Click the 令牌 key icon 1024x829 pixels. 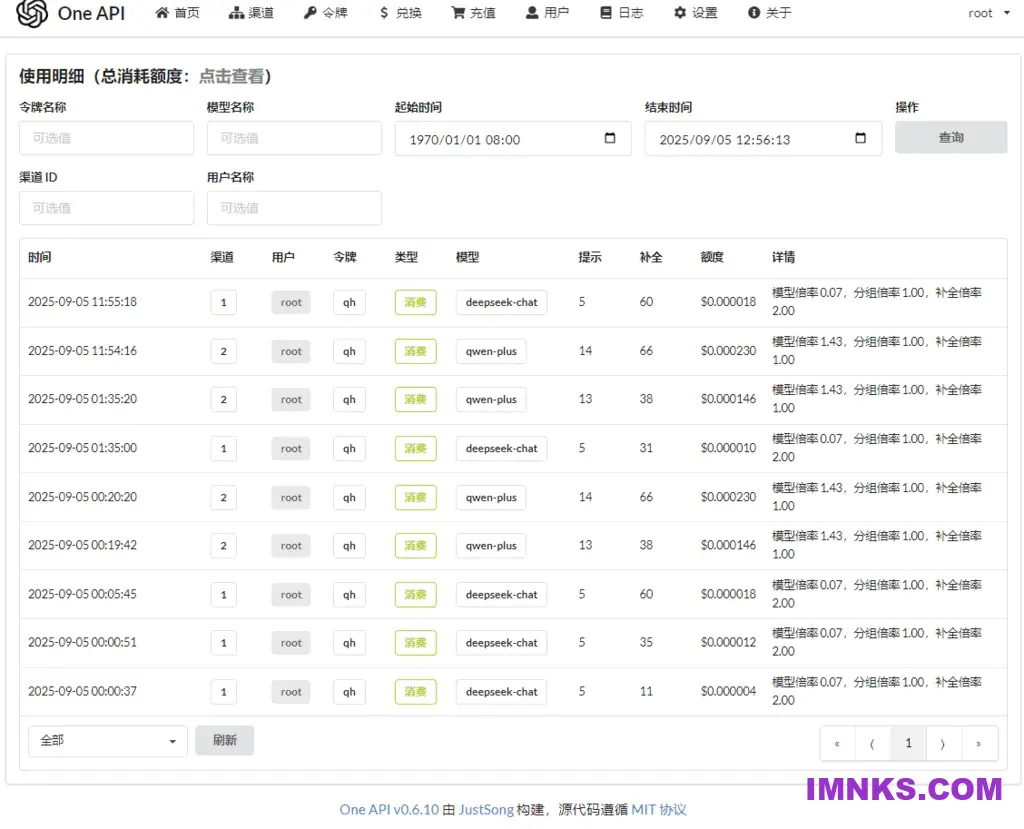pyautogui.click(x=308, y=13)
